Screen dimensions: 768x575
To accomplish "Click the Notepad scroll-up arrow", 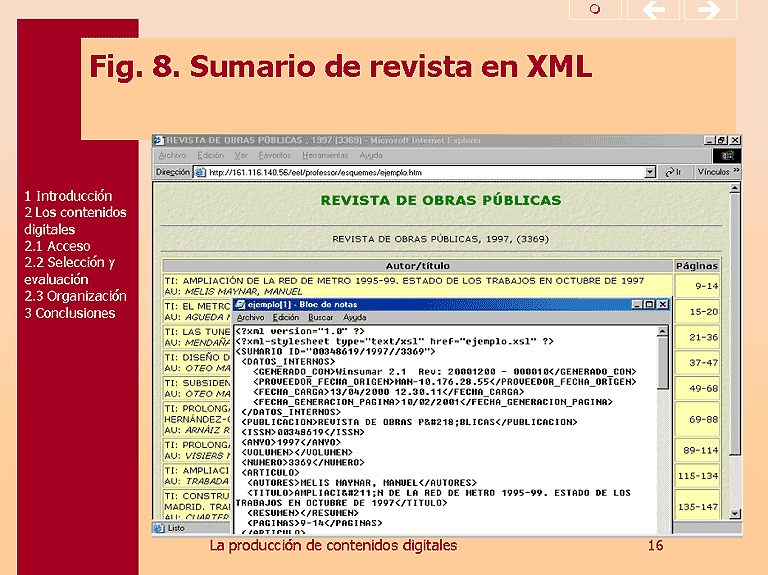I will [664, 331].
